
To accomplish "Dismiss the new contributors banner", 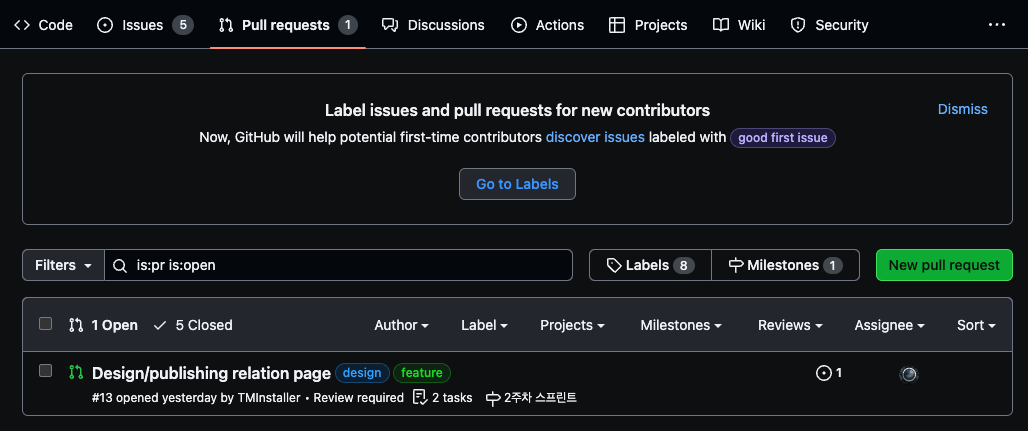I will click(x=962, y=109).
